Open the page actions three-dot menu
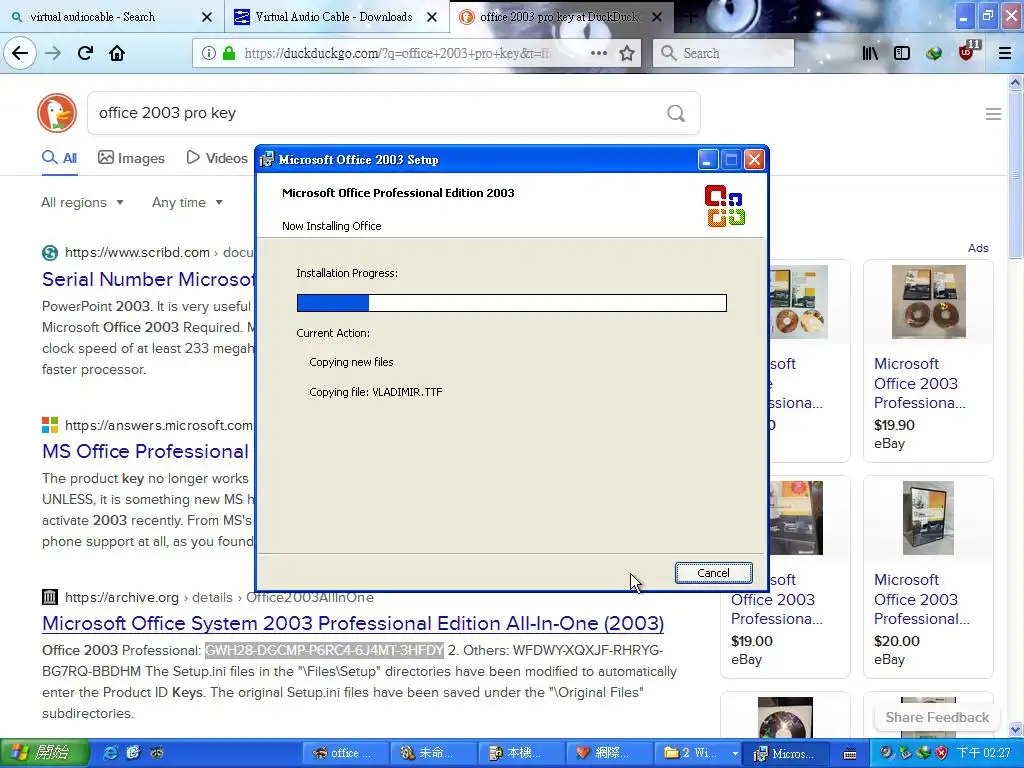1024x768 pixels. [598, 53]
